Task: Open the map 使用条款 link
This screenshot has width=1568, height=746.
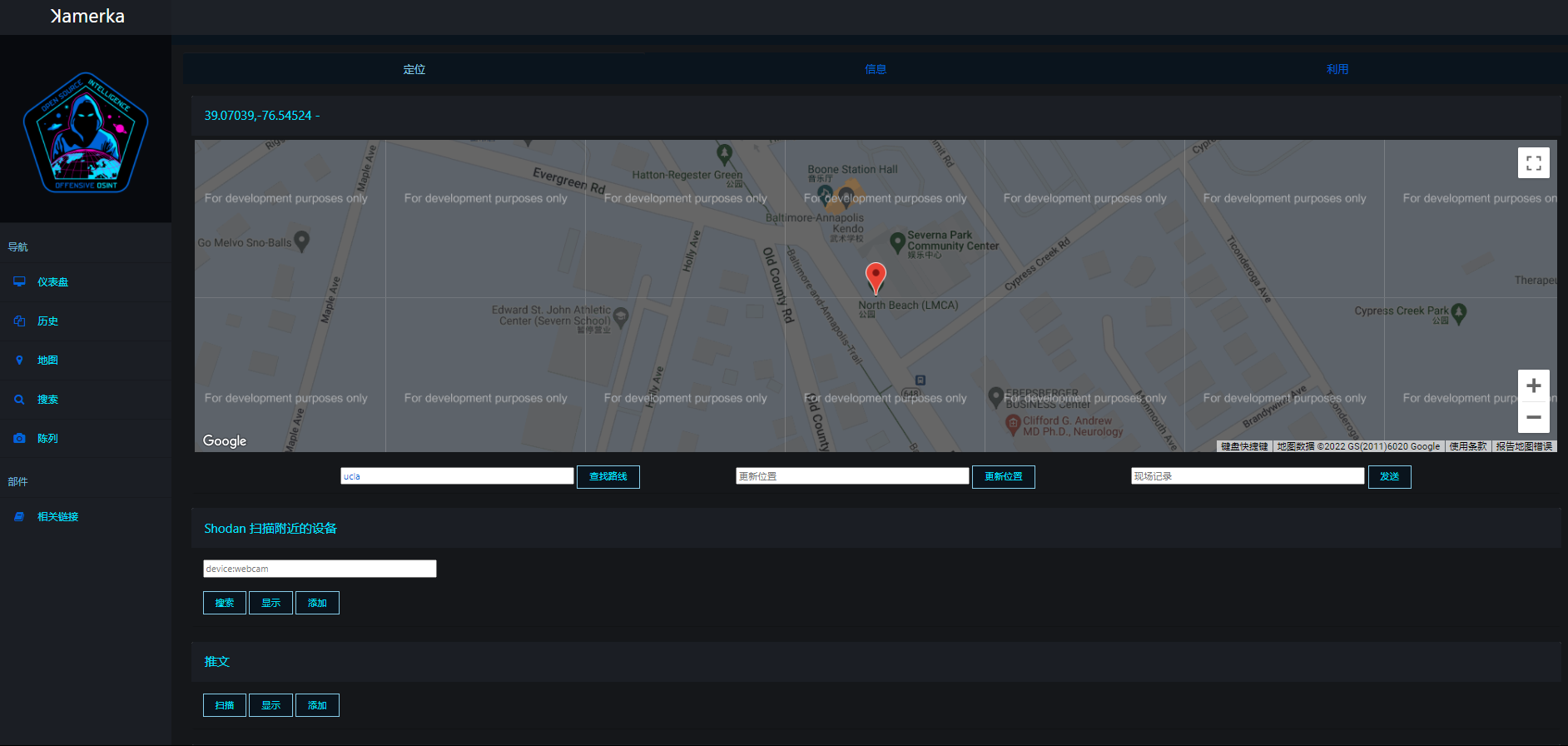Action: [1468, 446]
